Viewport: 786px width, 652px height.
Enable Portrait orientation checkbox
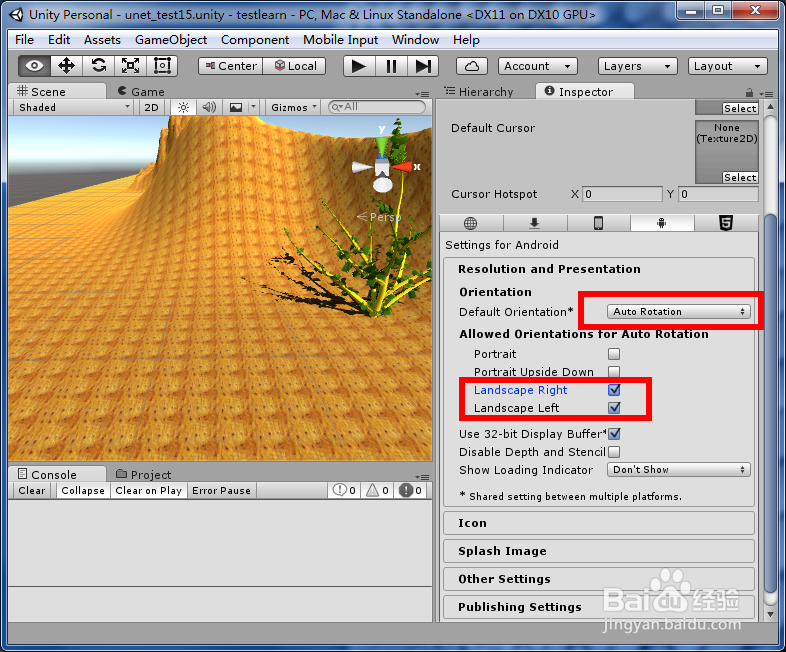coord(614,354)
